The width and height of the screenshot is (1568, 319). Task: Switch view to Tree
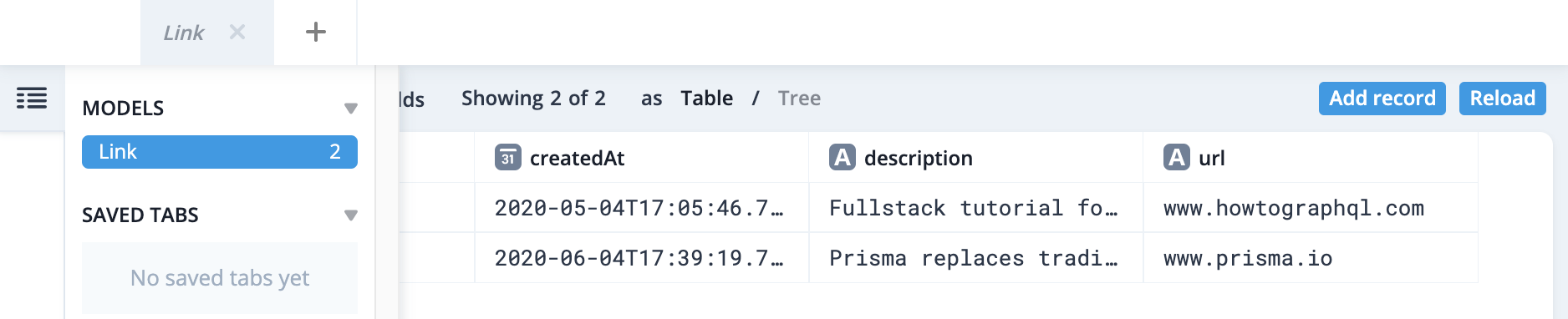coord(799,99)
